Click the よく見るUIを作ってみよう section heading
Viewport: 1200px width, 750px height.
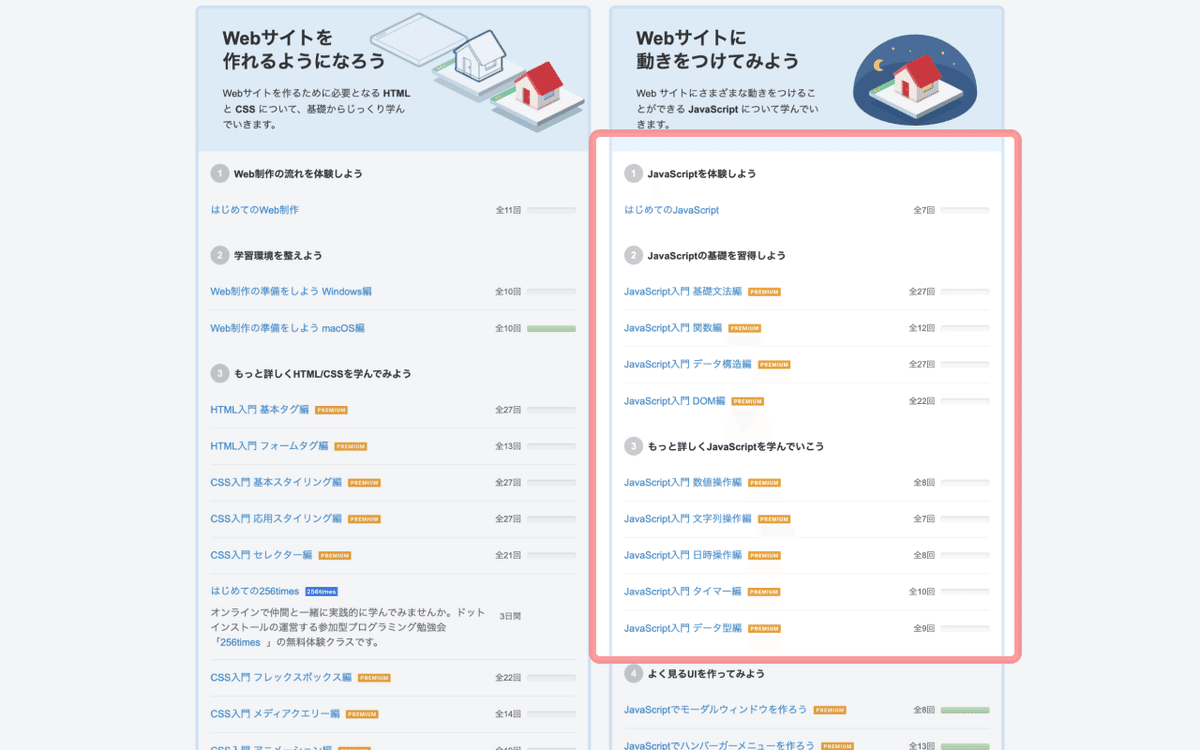[x=706, y=673]
